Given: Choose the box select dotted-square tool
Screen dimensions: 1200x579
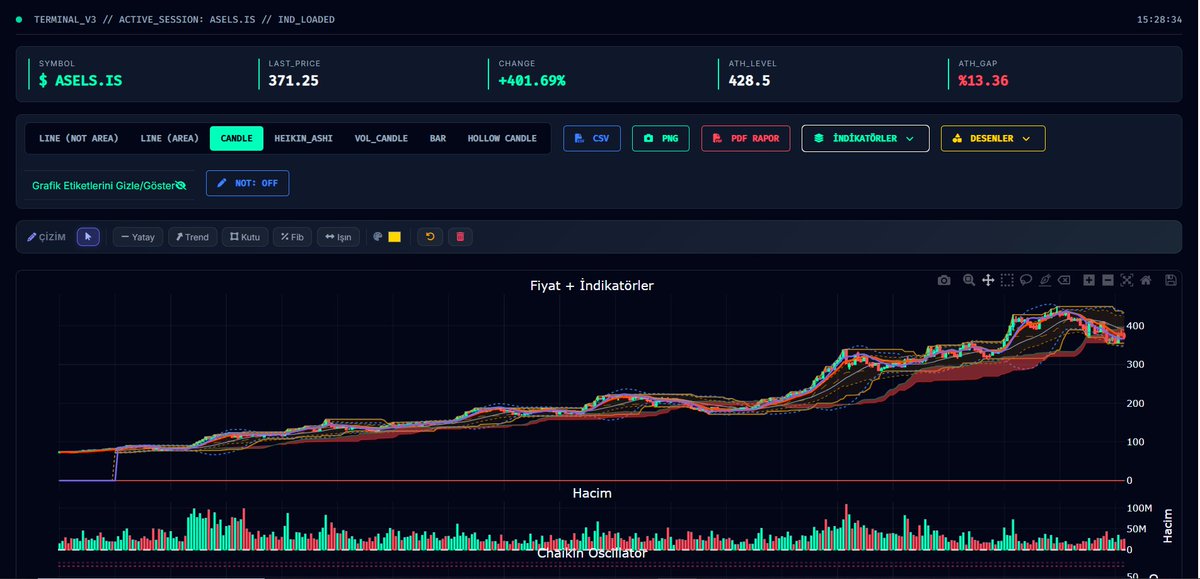Looking at the screenshot, I should [x=1007, y=281].
